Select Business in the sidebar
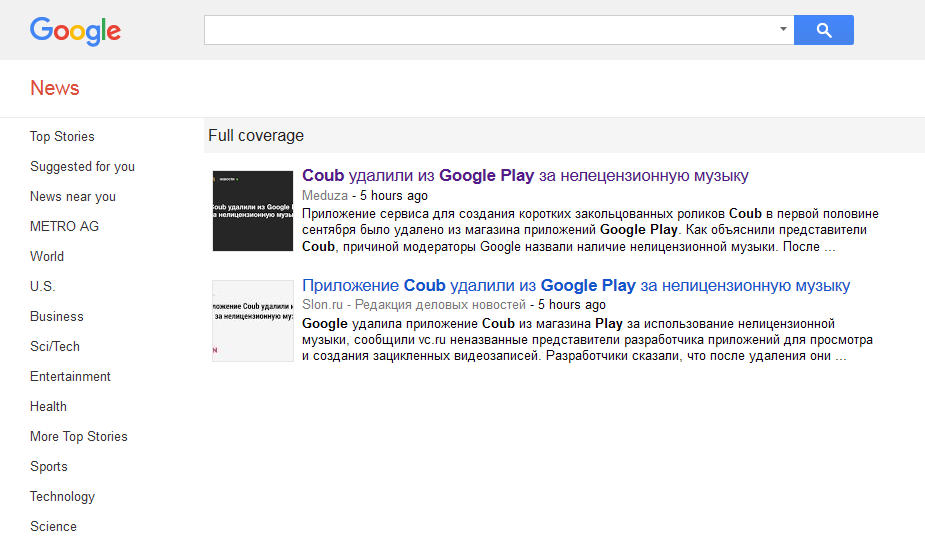Image resolution: width=925 pixels, height=543 pixels. click(x=57, y=316)
